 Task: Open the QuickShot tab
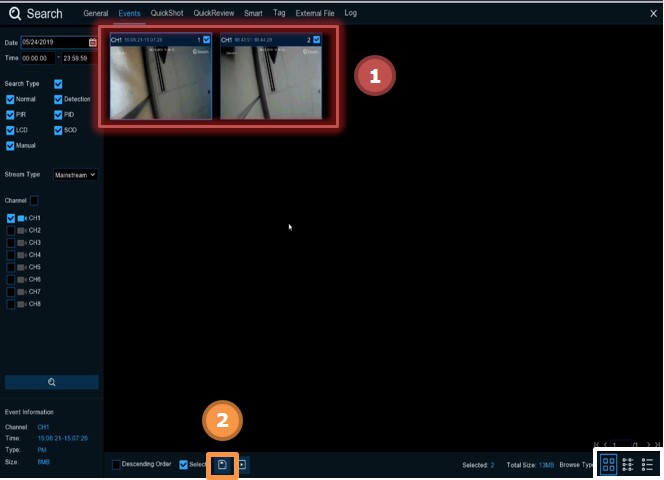pos(165,14)
